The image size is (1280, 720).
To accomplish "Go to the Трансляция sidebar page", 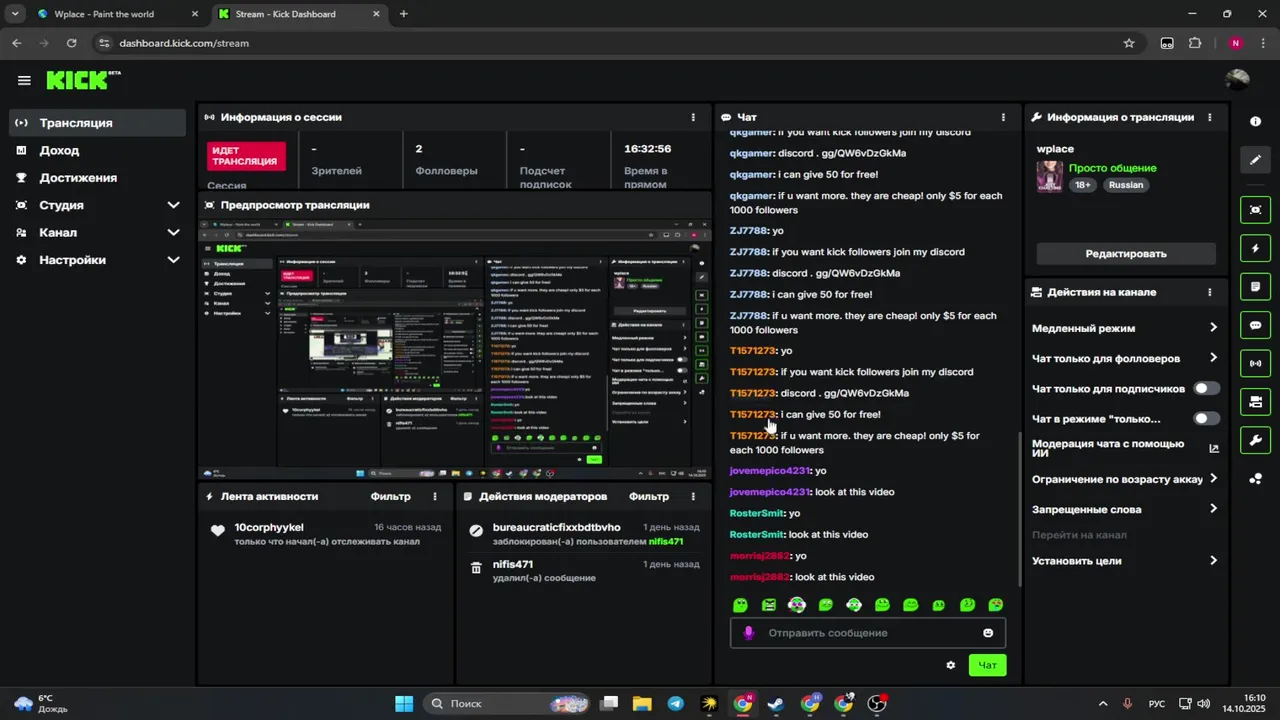I will coord(98,123).
